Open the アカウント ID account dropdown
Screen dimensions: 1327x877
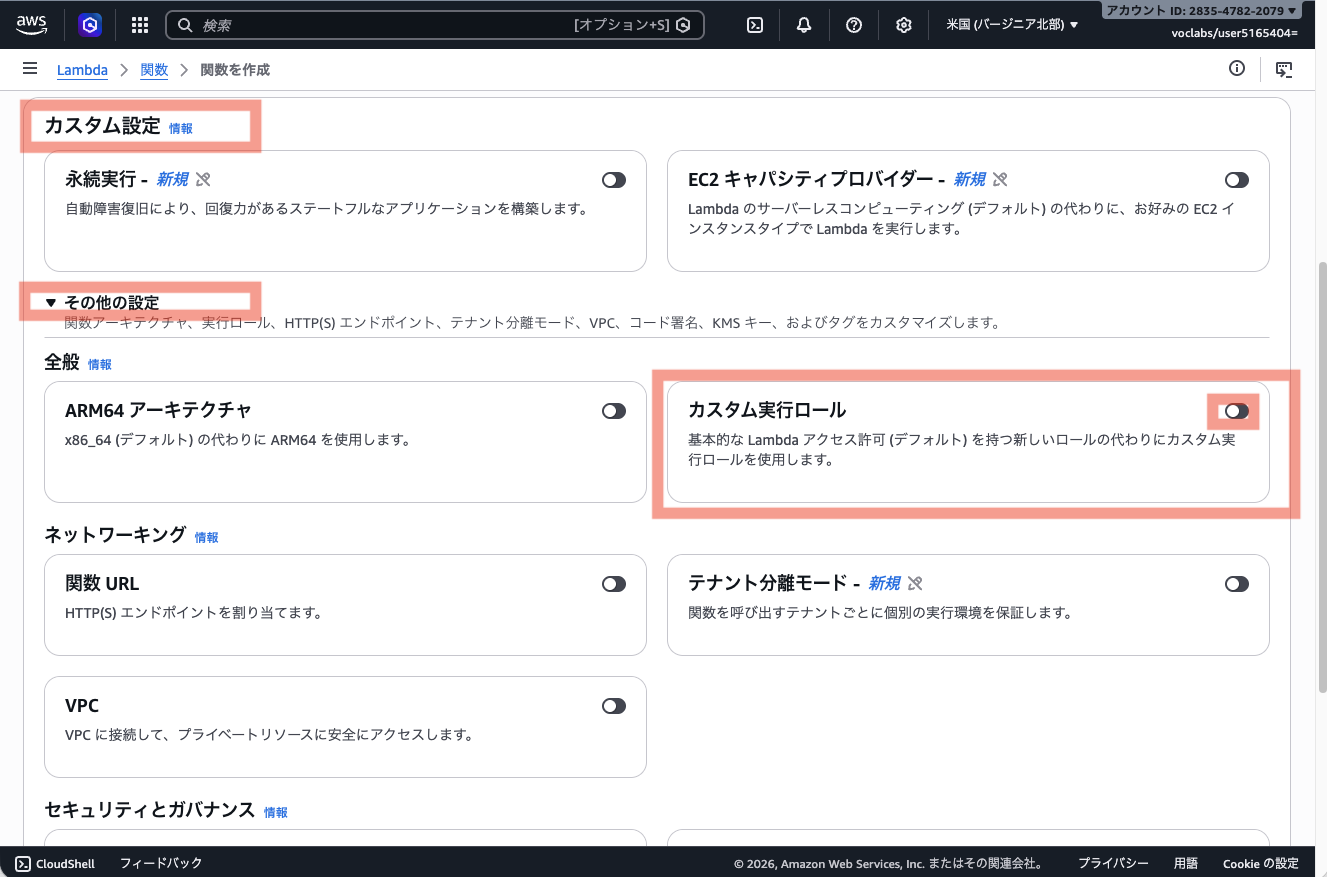coord(1201,11)
